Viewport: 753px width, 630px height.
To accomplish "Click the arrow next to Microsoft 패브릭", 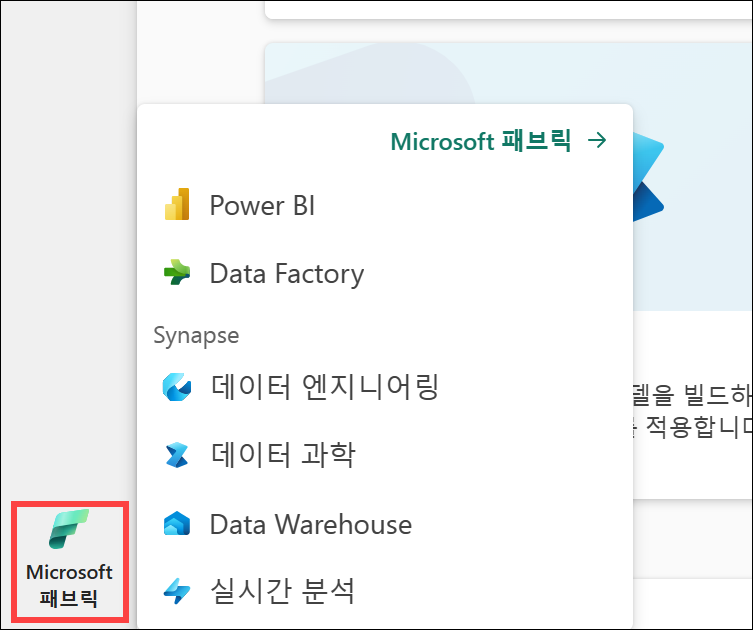I will pyautogui.click(x=597, y=141).
